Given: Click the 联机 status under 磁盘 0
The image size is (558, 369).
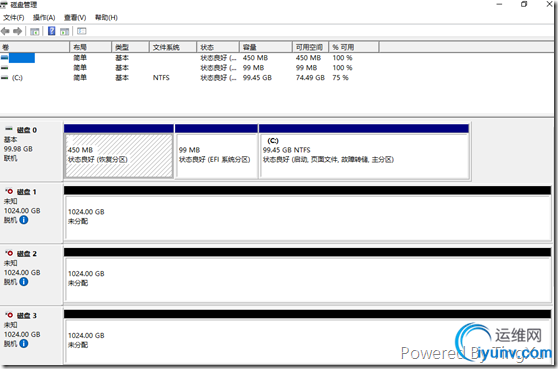Looking at the screenshot, I should tap(11, 158).
